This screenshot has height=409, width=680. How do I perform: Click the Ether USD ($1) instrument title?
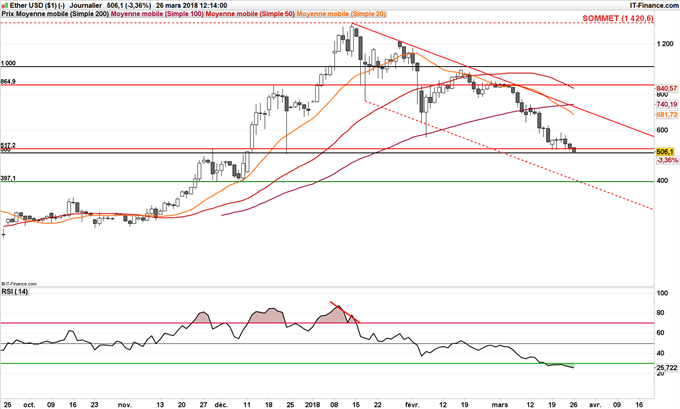pos(37,5)
